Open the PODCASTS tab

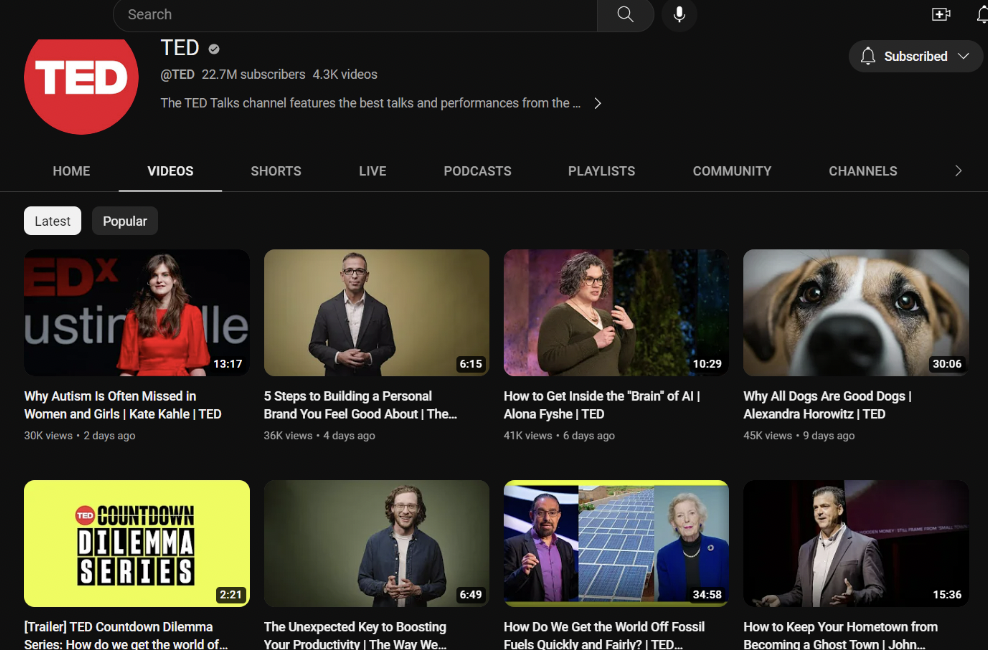click(x=477, y=171)
